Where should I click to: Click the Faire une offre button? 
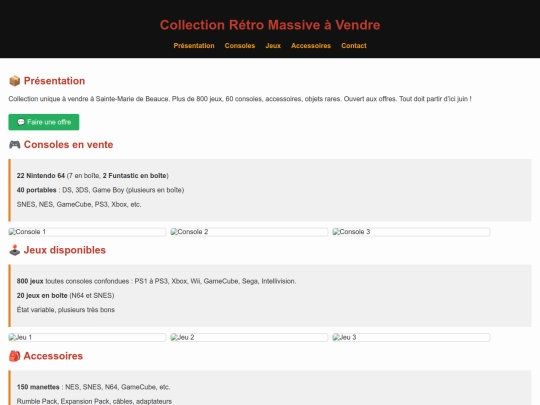click(x=44, y=122)
